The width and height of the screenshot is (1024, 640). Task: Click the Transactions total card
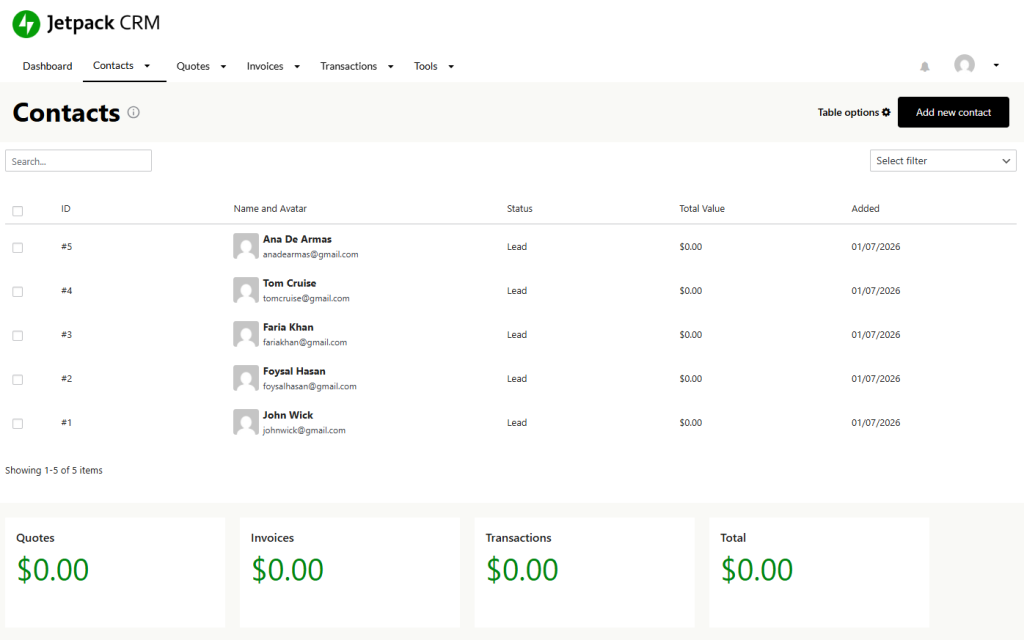pos(584,573)
